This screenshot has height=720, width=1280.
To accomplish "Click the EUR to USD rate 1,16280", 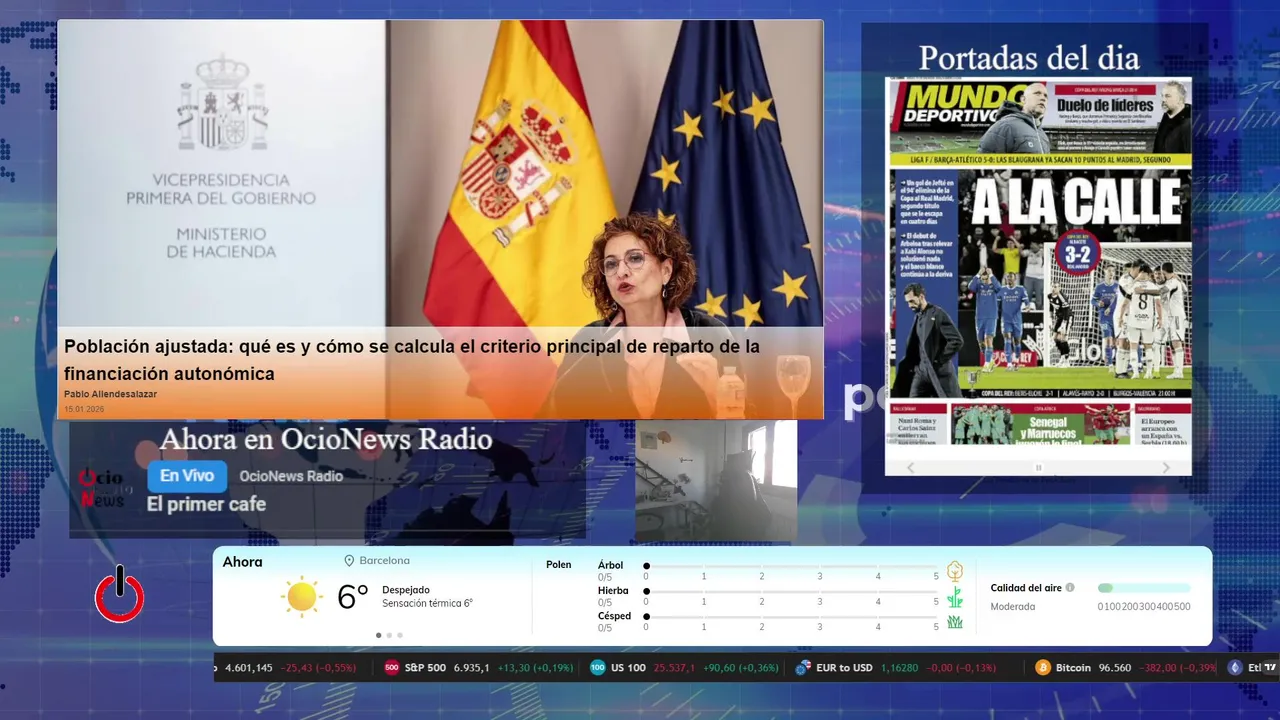I will click(900, 668).
